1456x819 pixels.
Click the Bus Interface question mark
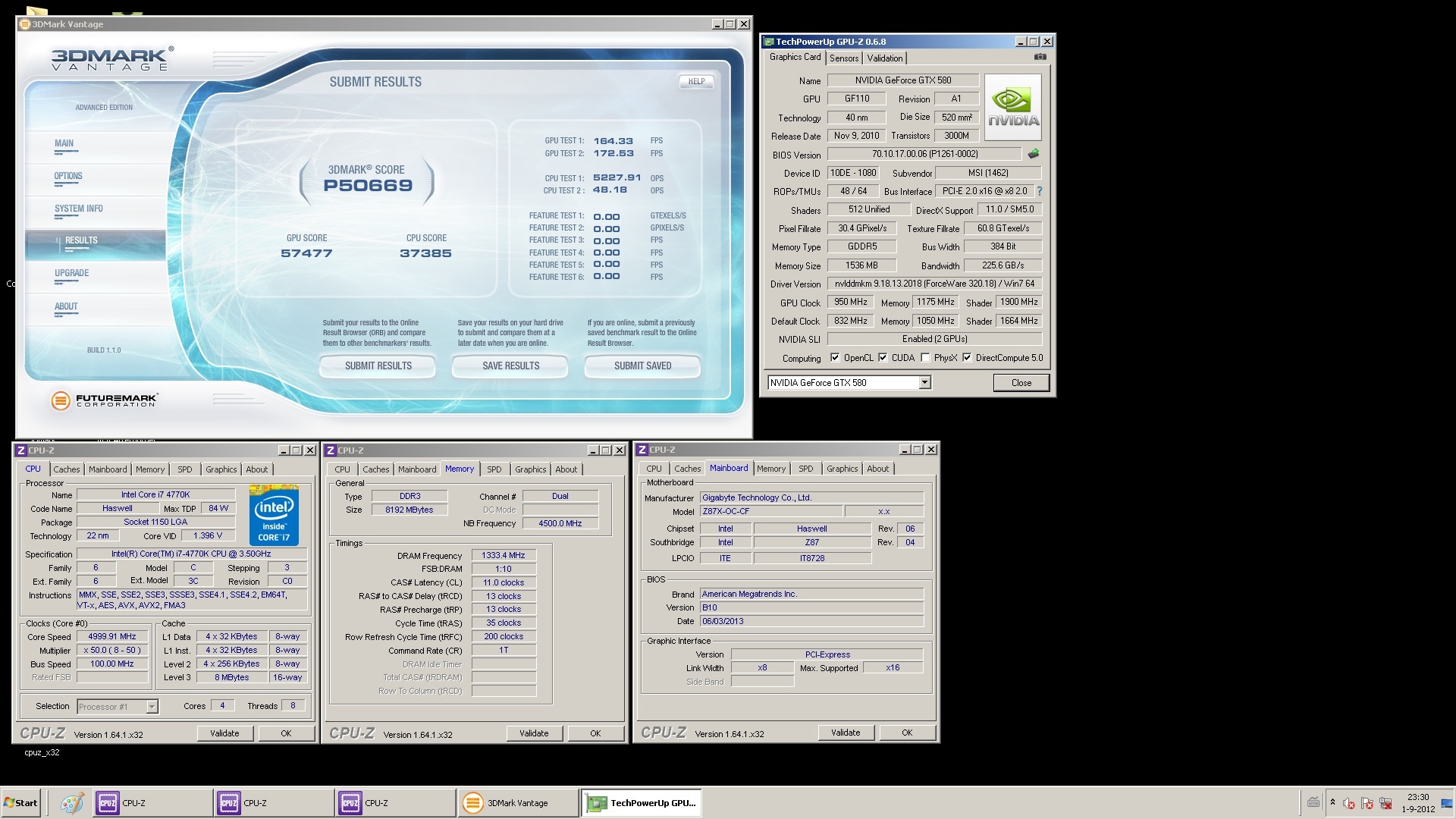click(x=1040, y=191)
